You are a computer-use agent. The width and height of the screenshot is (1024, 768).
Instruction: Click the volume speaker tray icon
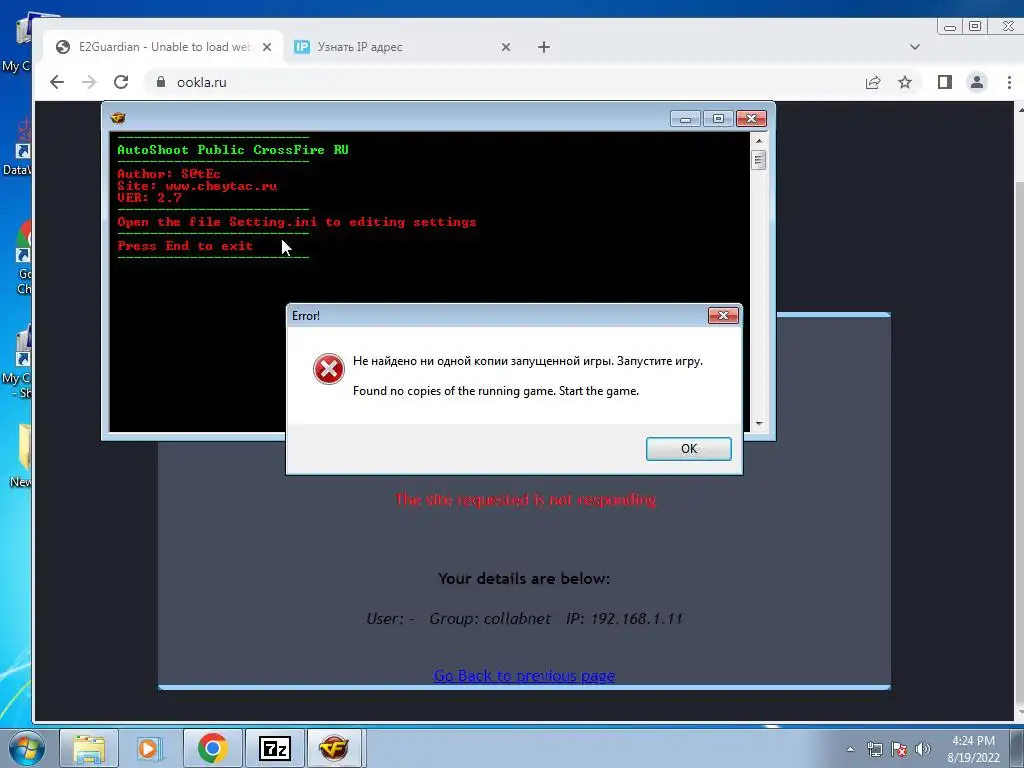click(x=923, y=749)
